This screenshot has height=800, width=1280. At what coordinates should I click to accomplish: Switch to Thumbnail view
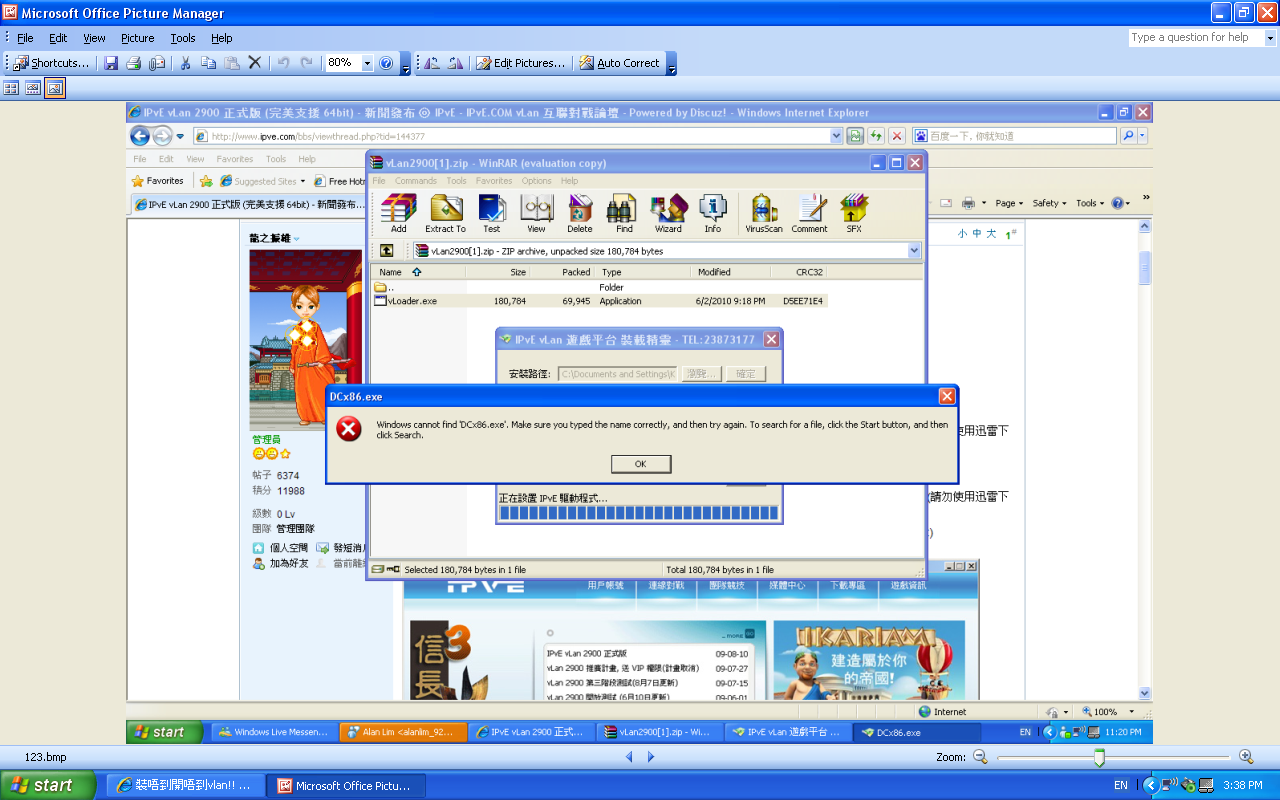tap(12, 88)
